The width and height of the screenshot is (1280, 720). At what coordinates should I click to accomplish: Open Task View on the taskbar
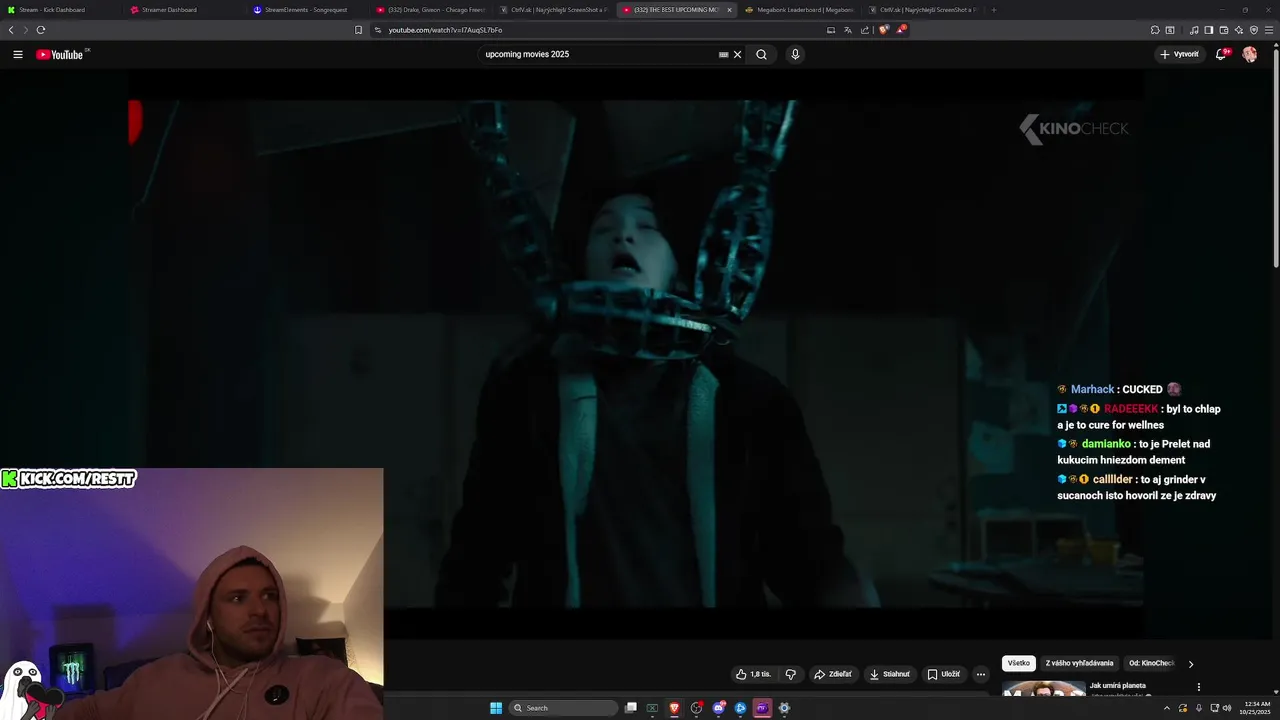point(631,708)
